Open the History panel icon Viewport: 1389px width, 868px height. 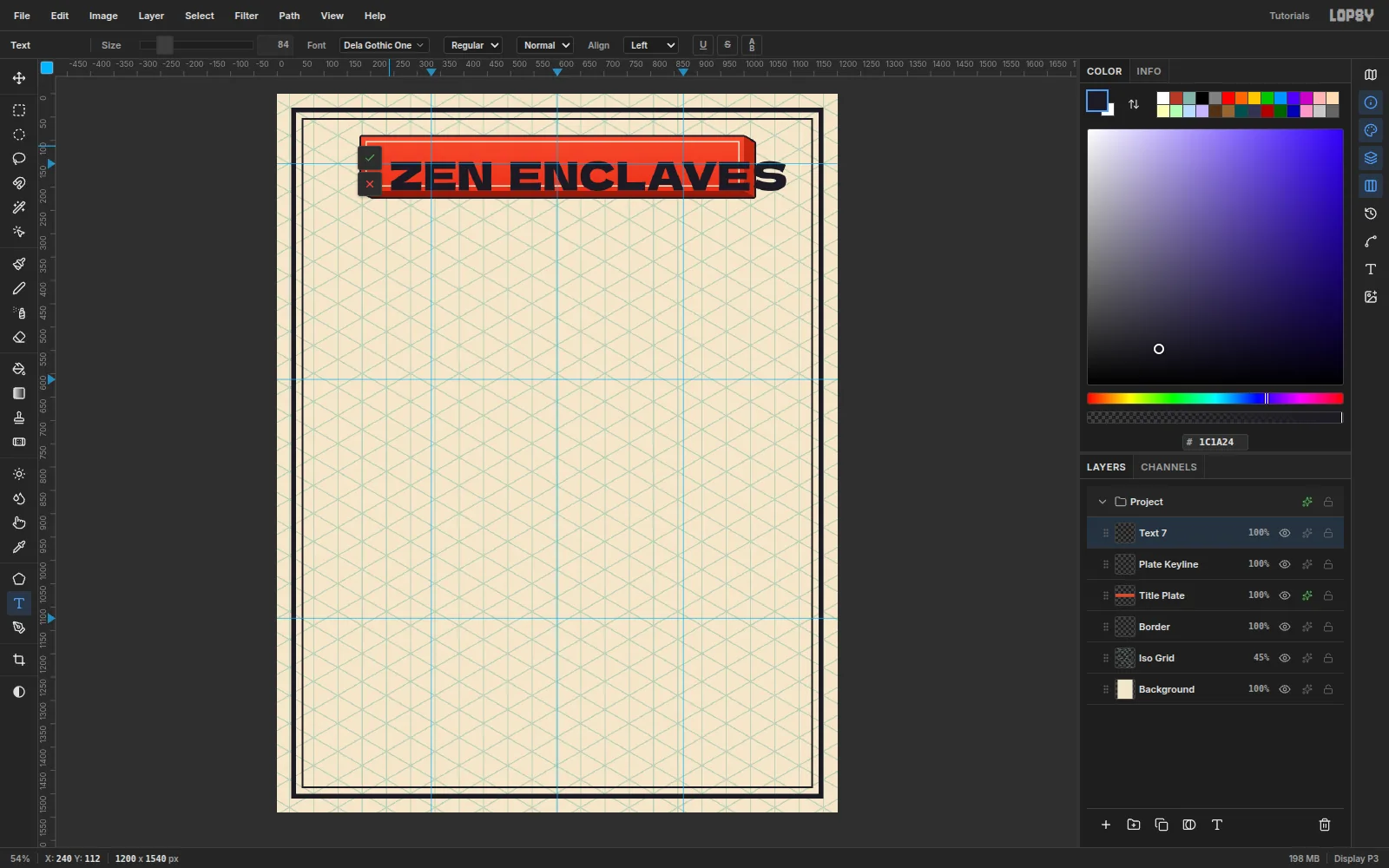coord(1371,214)
